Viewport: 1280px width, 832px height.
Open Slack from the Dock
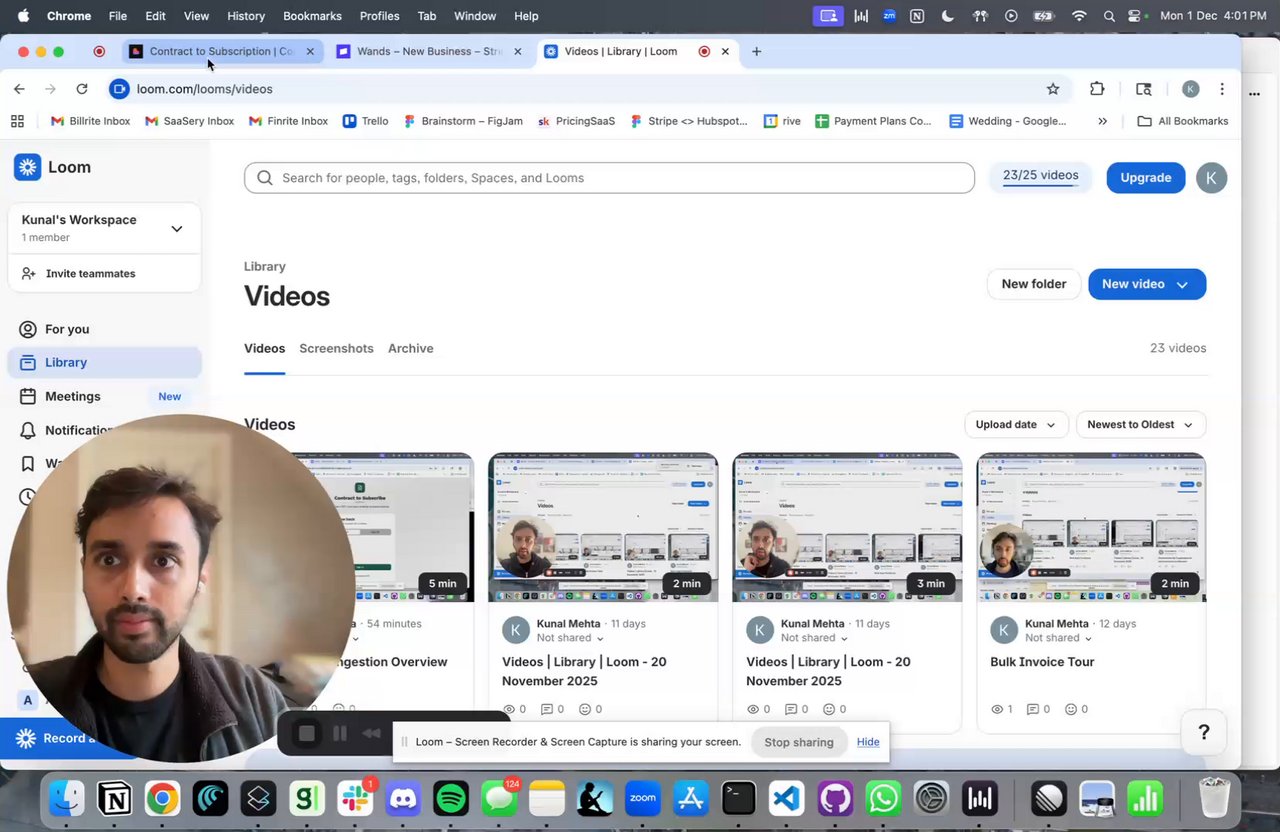(355, 798)
